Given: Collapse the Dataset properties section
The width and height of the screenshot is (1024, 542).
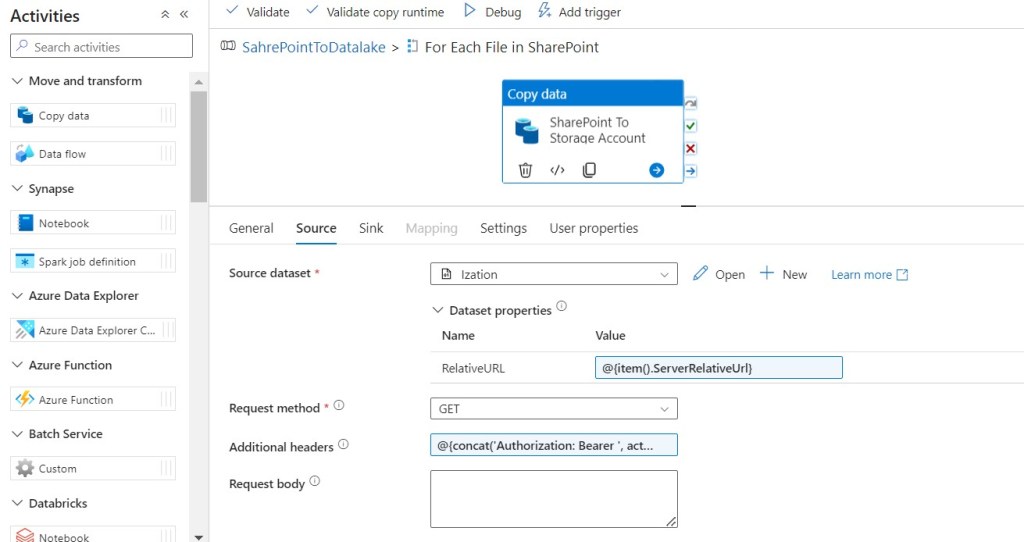Looking at the screenshot, I should [x=438, y=310].
